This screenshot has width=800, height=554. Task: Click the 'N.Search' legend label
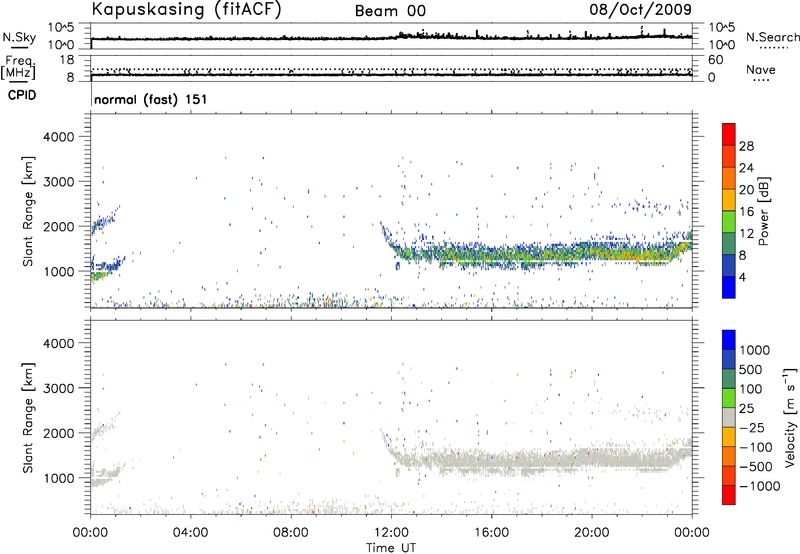click(772, 37)
